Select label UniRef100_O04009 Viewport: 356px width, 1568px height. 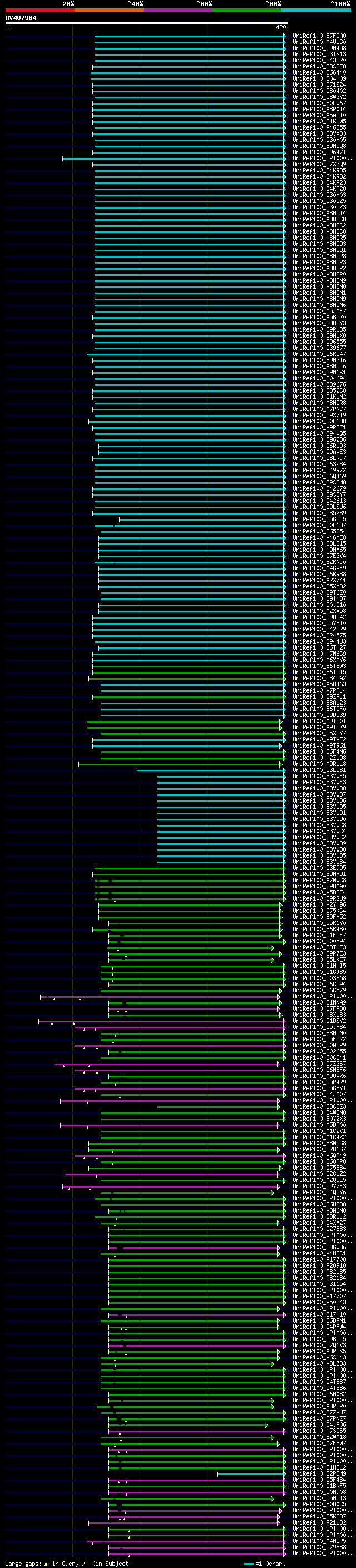pos(319,78)
